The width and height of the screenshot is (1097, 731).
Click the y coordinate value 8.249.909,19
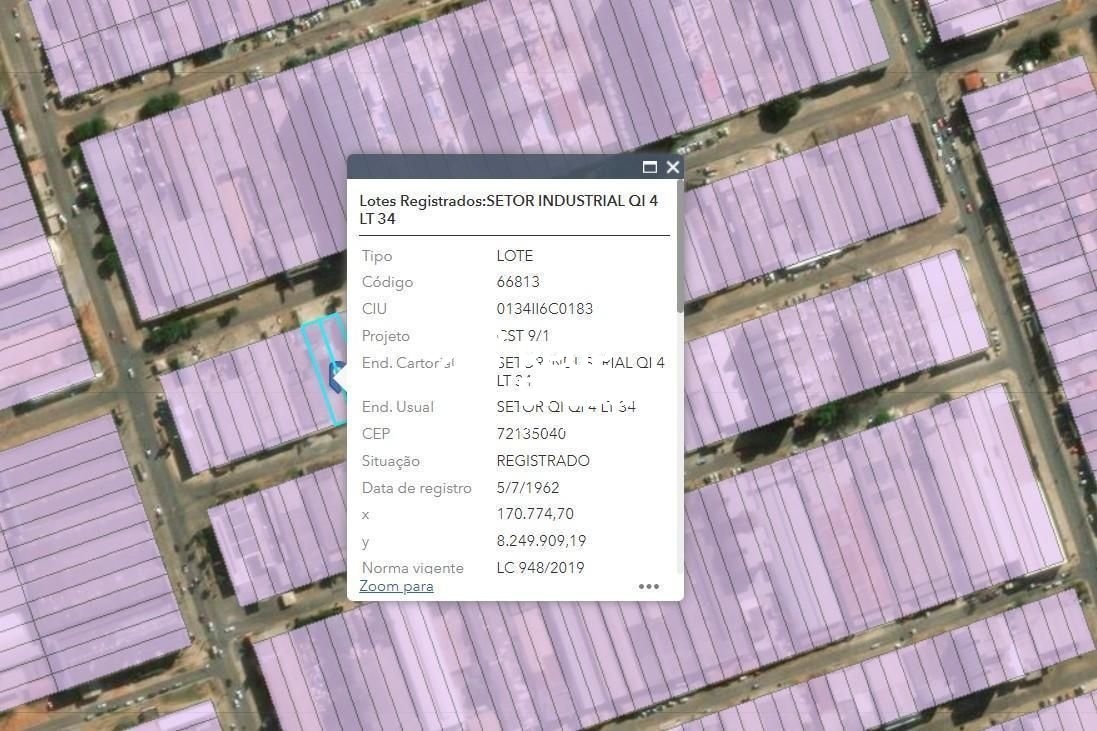[x=541, y=541]
